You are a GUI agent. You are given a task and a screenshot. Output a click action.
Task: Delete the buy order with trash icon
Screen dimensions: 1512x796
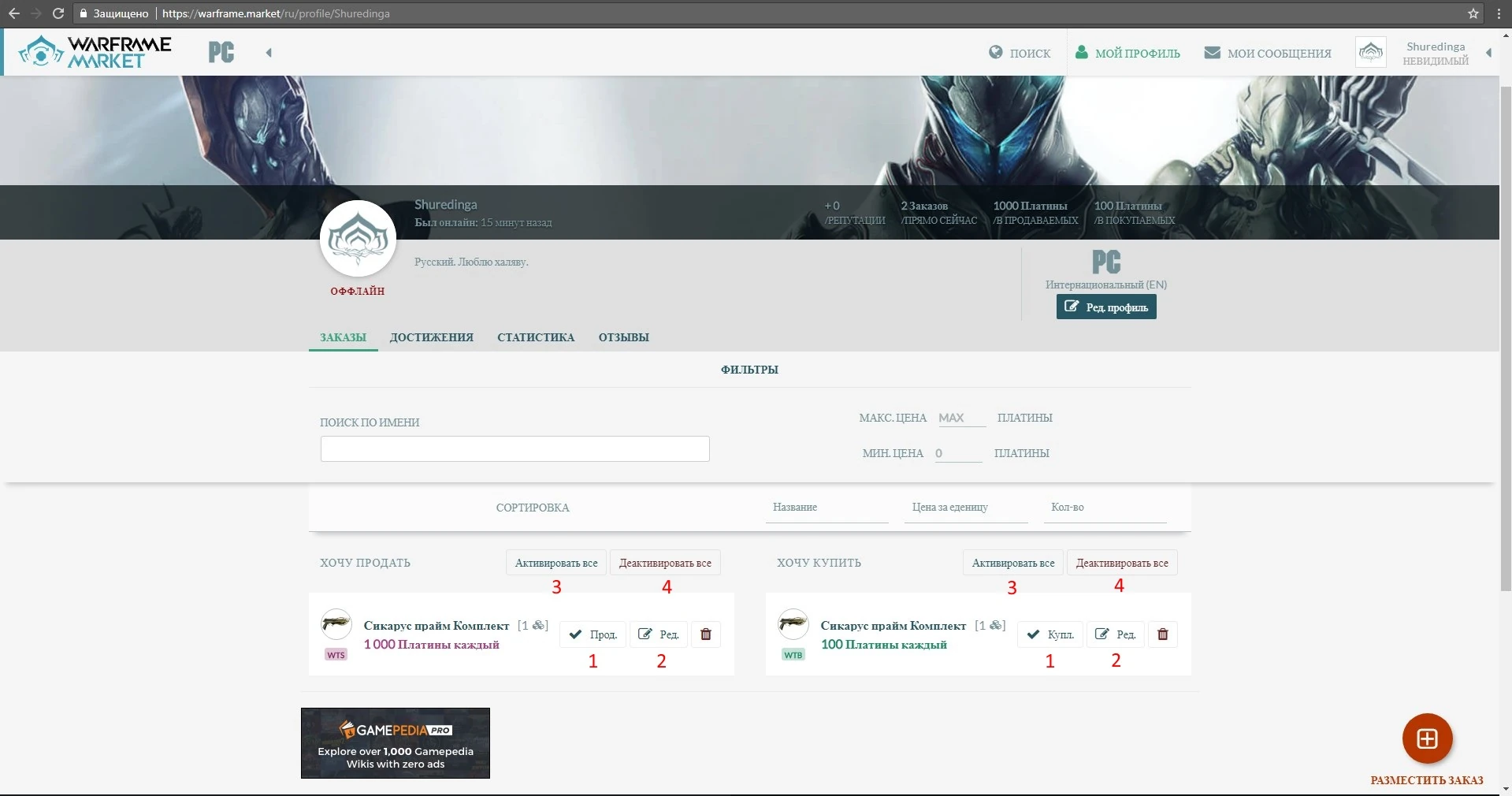pyautogui.click(x=1163, y=634)
